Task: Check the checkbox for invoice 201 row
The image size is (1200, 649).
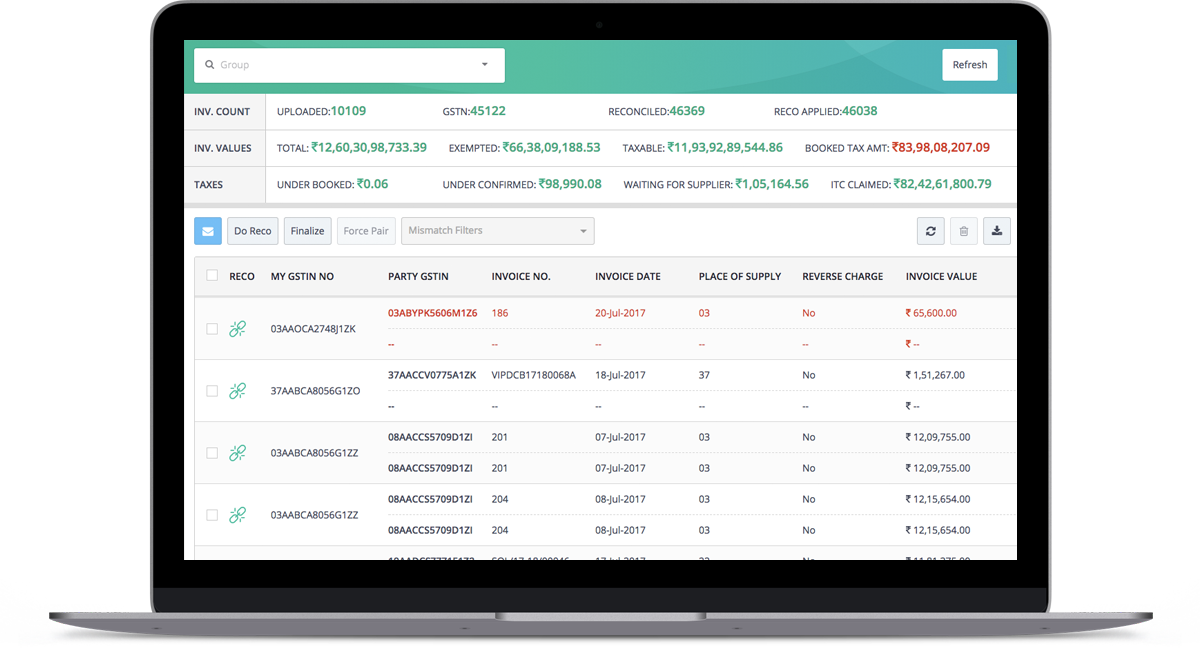Action: coord(212,453)
